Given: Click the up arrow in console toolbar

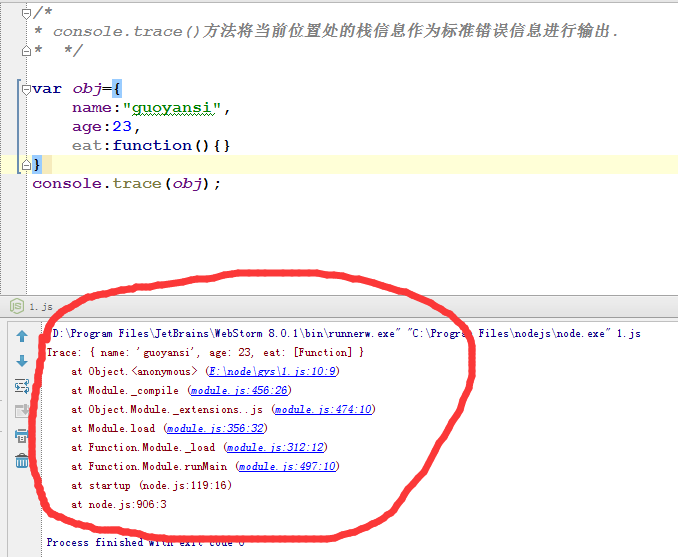Looking at the screenshot, I should coord(21,336).
